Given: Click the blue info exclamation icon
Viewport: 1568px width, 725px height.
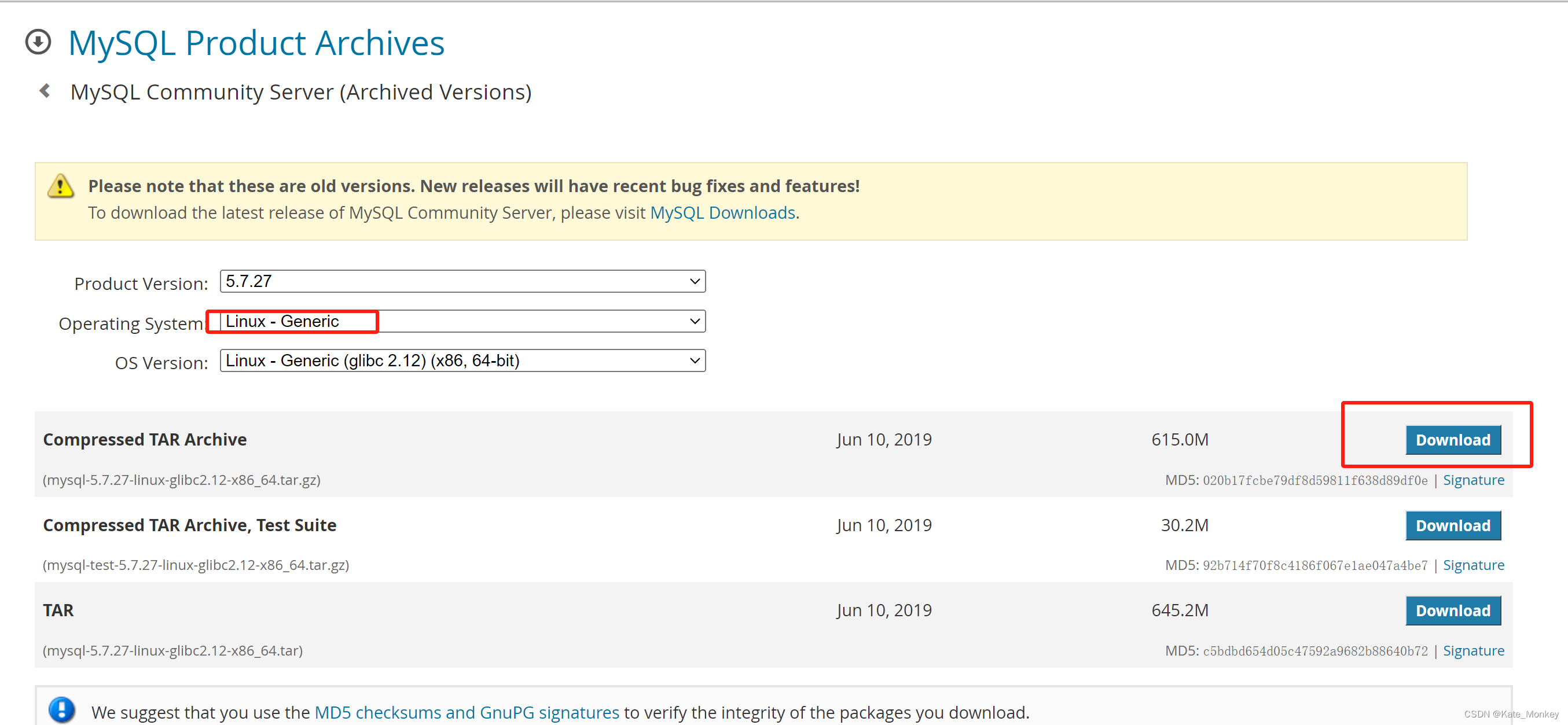Looking at the screenshot, I should 61,709.
